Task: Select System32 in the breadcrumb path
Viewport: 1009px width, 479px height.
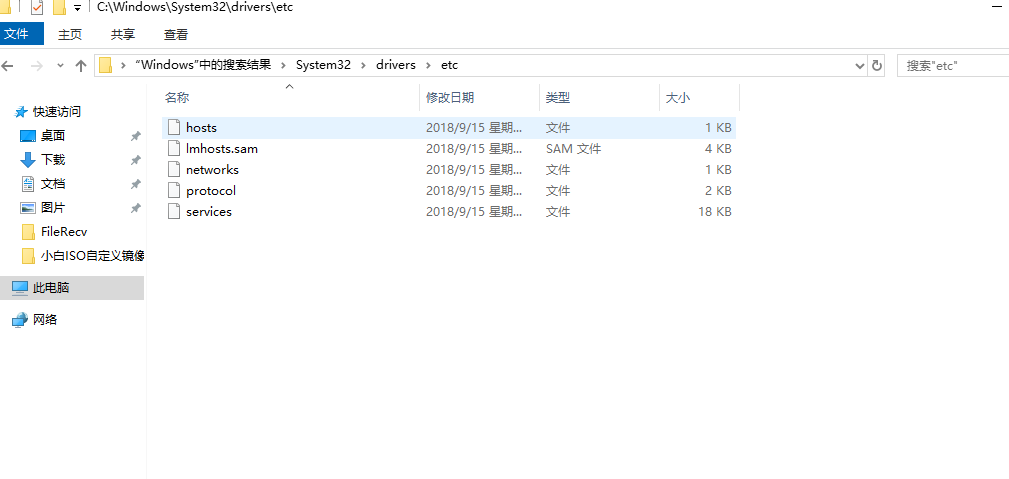Action: coord(323,65)
